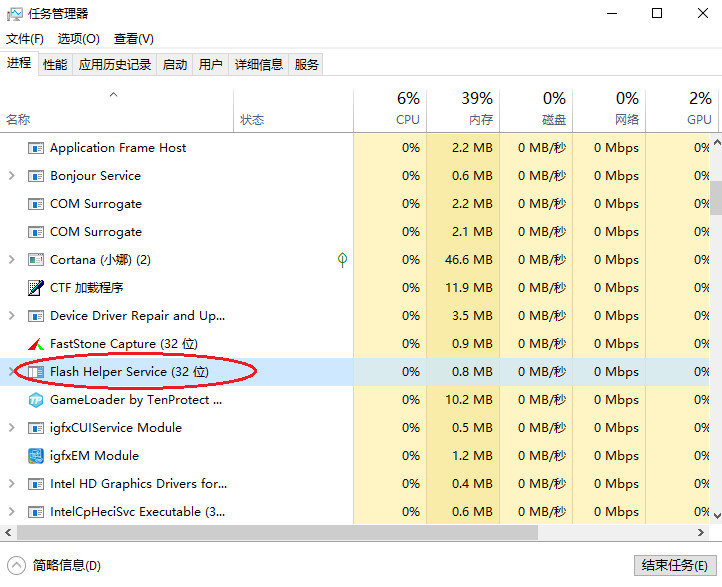The image size is (722, 587).
Task: Click the vertical scrollbar up arrow
Action: (716, 143)
